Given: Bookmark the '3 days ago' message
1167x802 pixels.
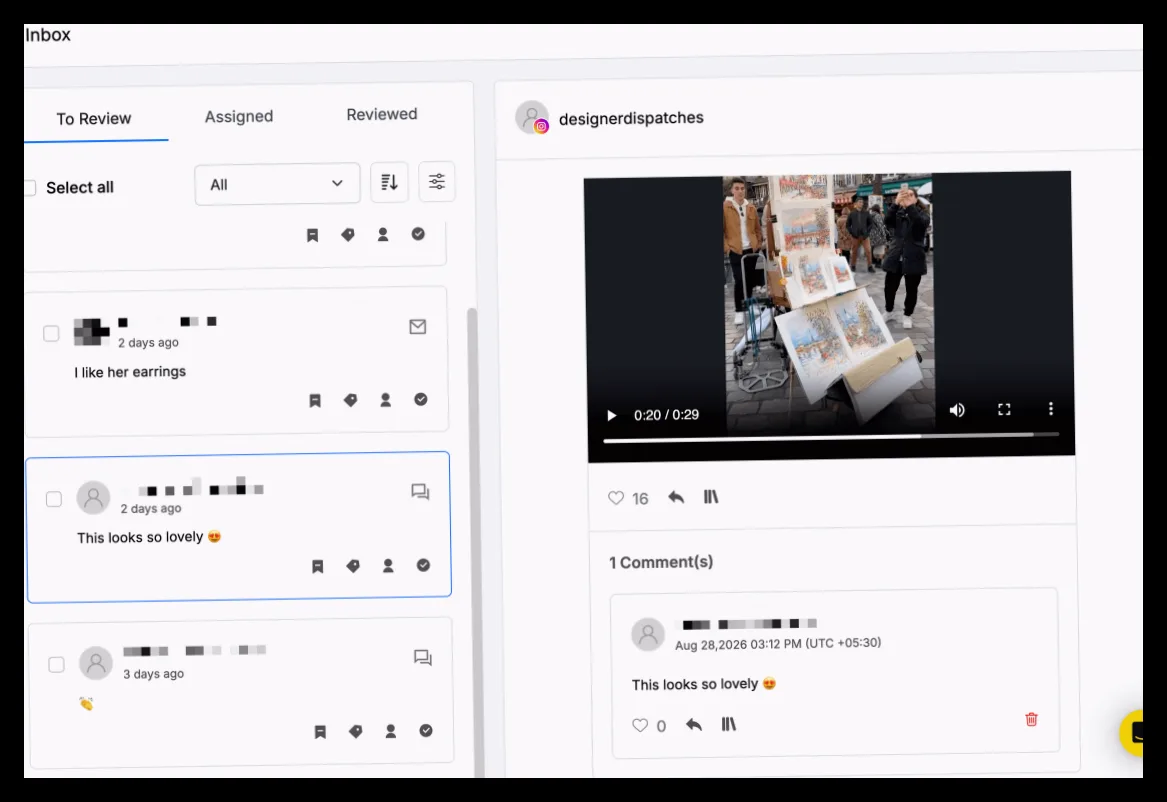Looking at the screenshot, I should click(x=320, y=732).
